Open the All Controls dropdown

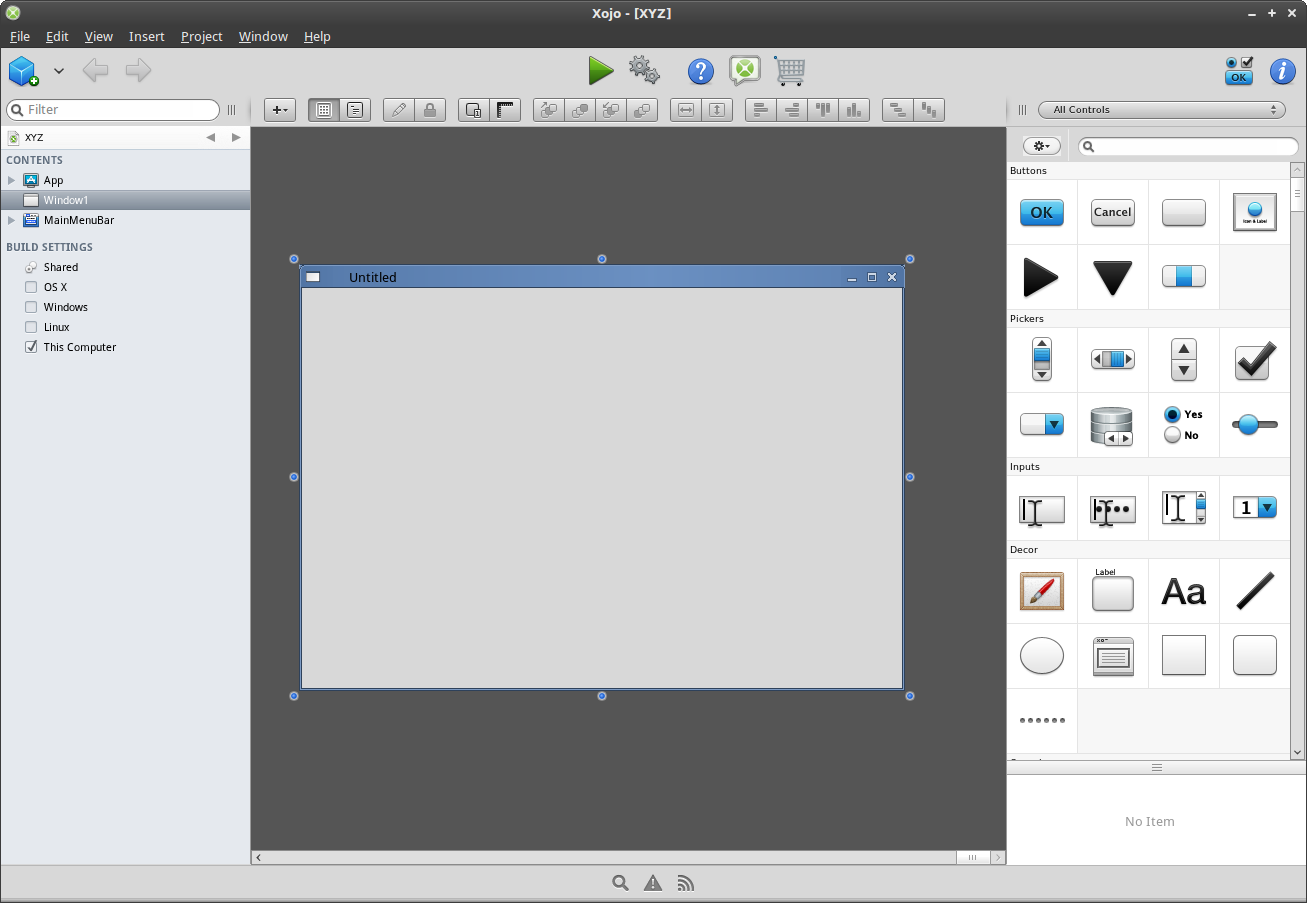(1162, 110)
